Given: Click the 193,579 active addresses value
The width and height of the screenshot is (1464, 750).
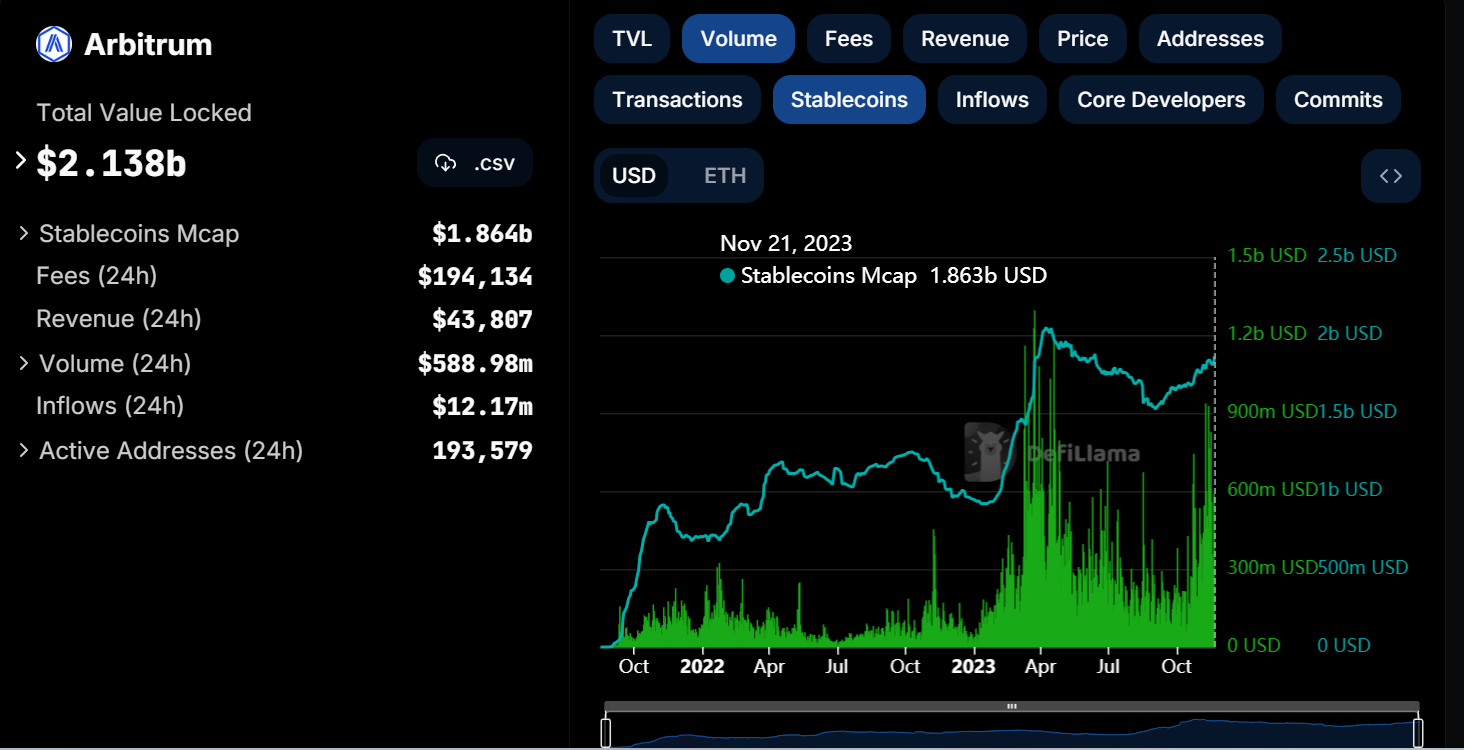Looking at the screenshot, I should point(482,451).
